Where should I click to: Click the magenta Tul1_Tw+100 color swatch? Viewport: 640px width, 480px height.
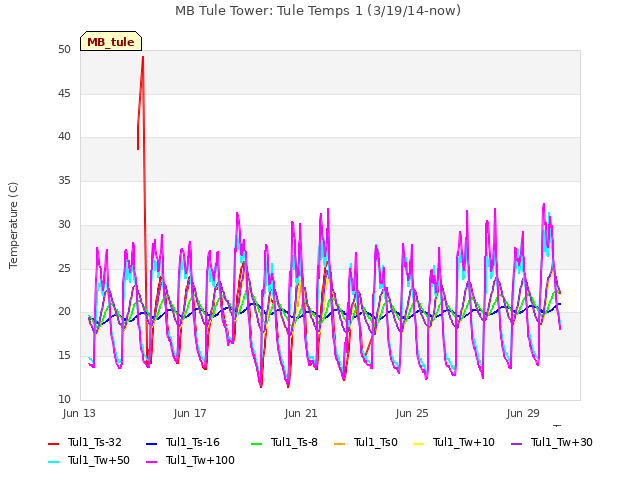(151, 461)
